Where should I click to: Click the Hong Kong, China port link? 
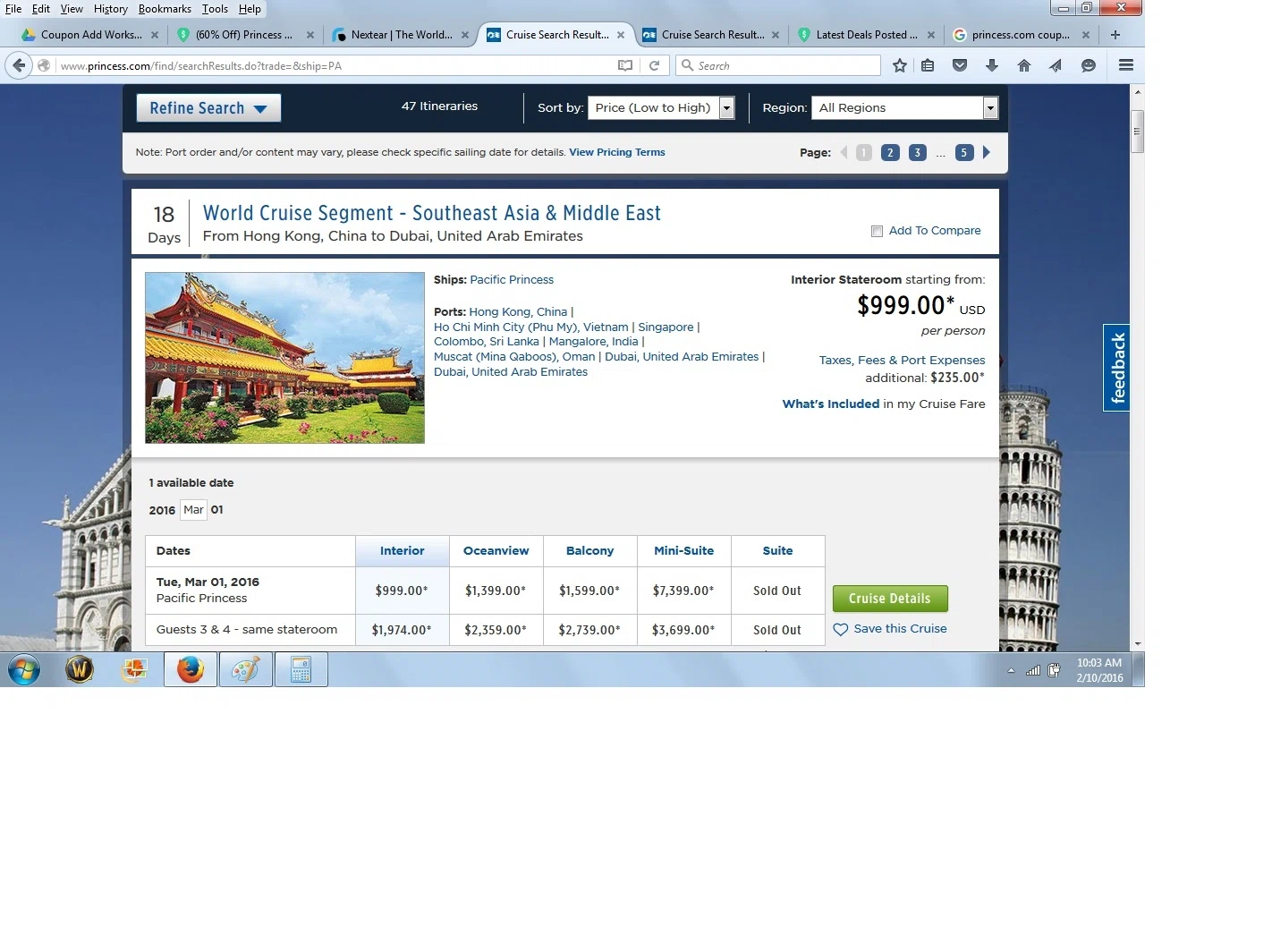pos(518,312)
